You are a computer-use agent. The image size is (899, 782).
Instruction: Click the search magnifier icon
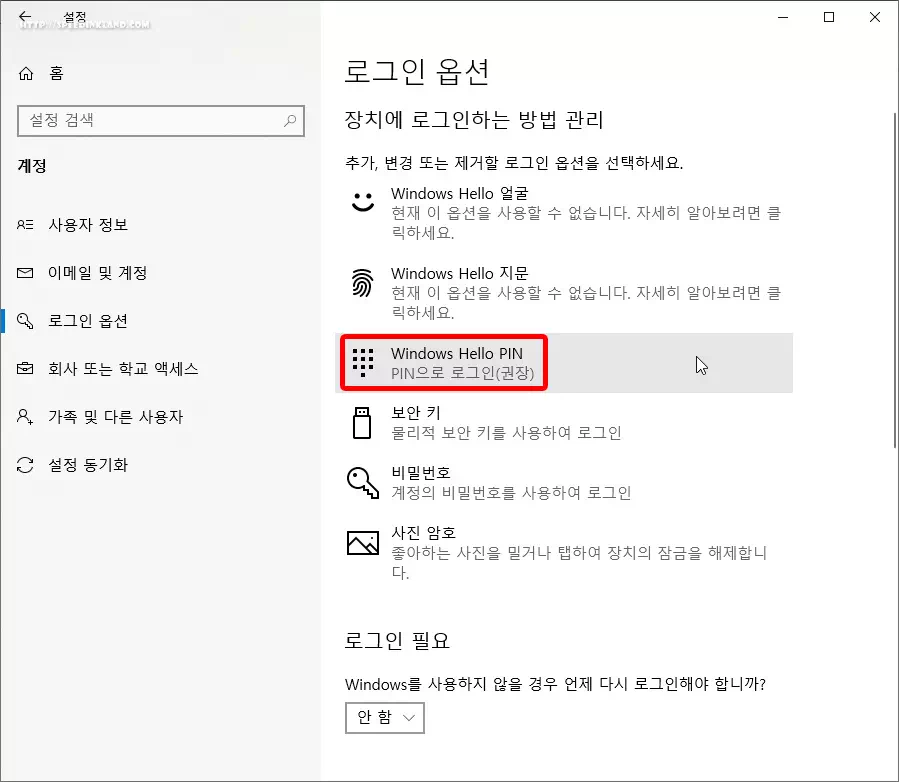(x=290, y=120)
